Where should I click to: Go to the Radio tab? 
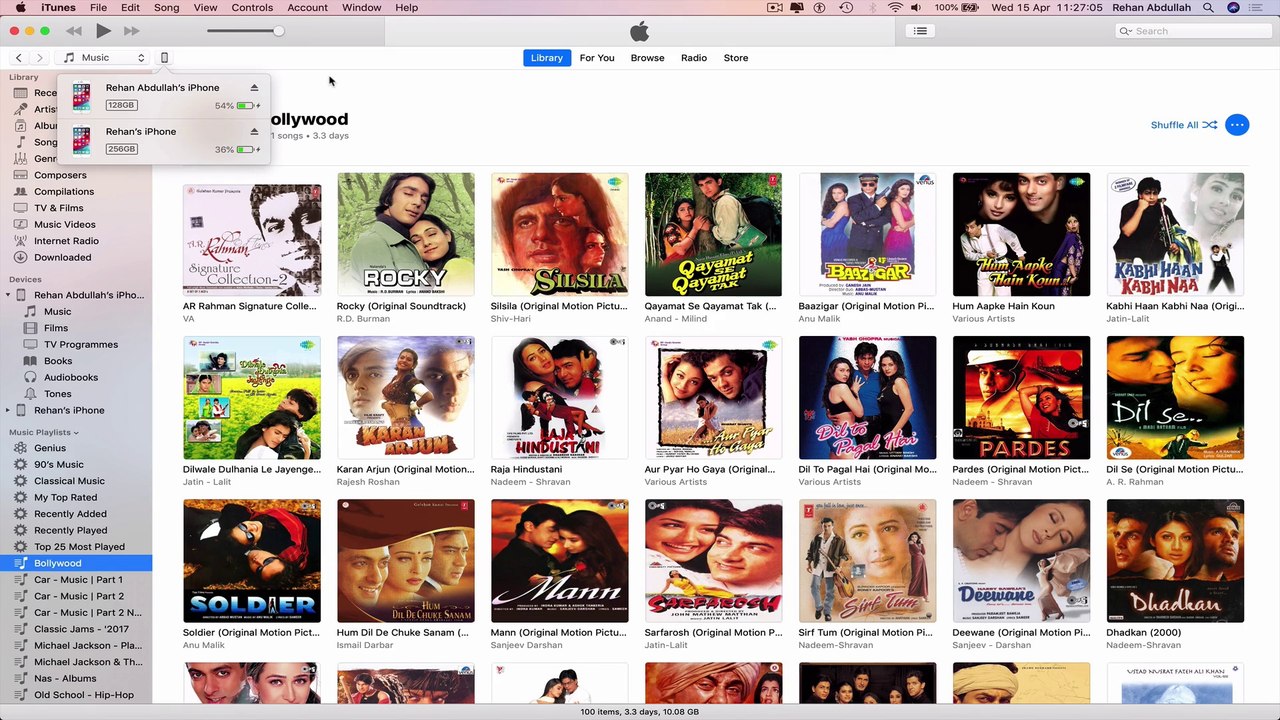tap(694, 58)
